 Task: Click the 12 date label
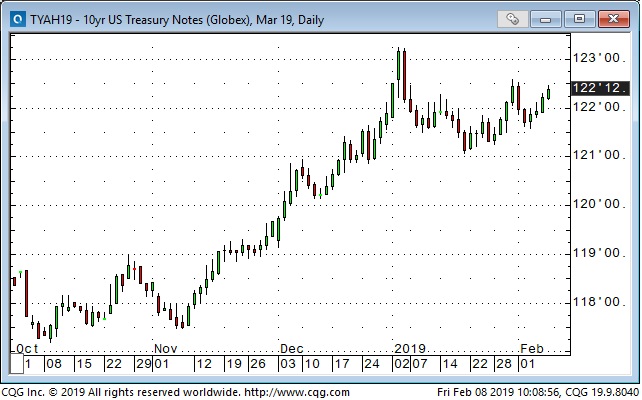(x=204, y=364)
